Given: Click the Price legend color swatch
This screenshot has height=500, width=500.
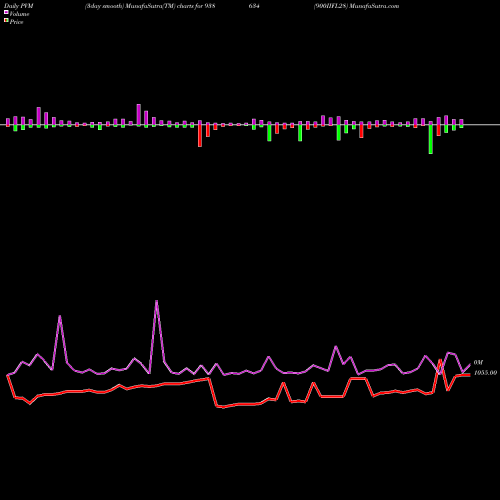Looking at the screenshot, I should (6, 21).
